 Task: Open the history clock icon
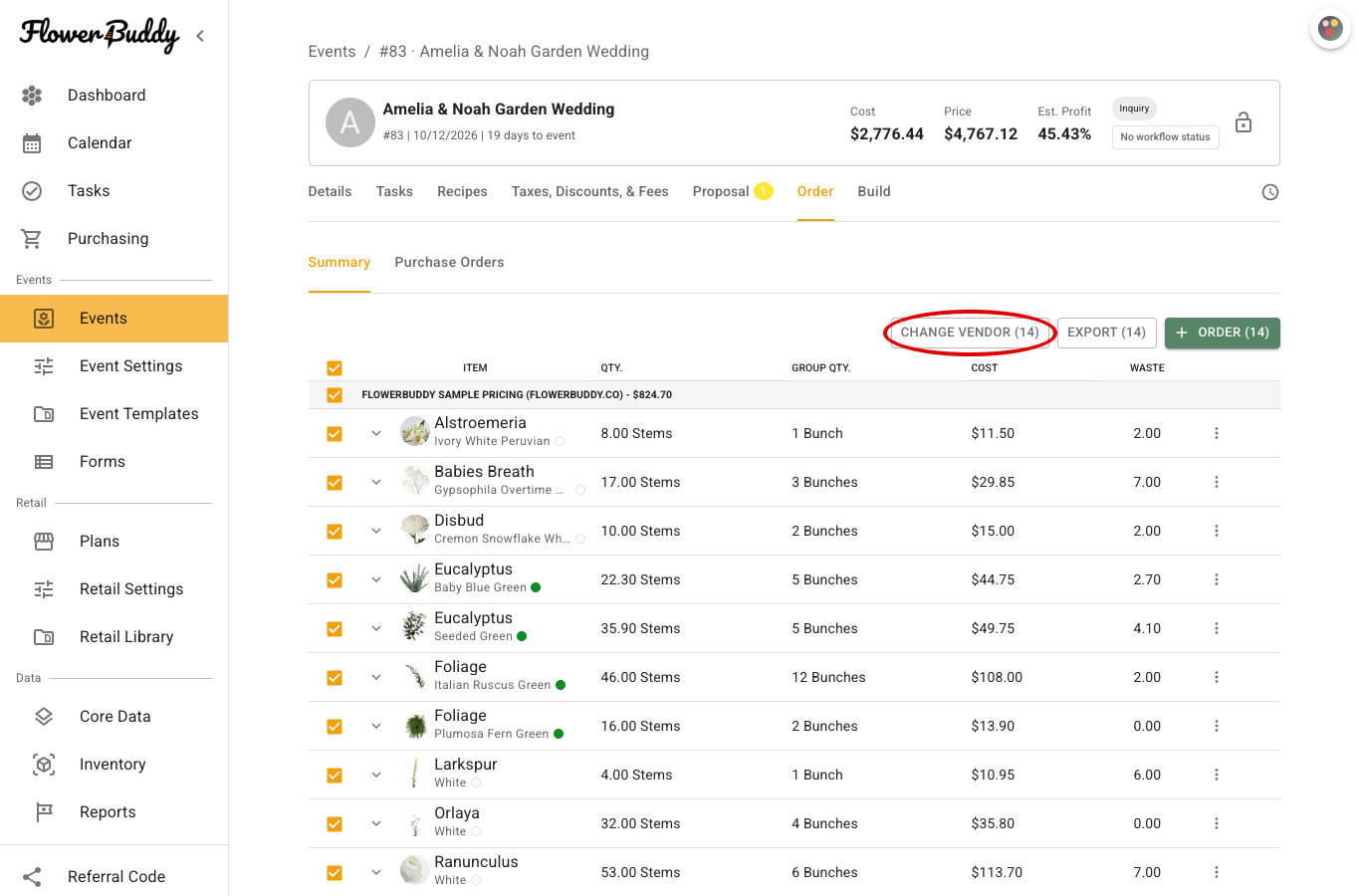1270,192
